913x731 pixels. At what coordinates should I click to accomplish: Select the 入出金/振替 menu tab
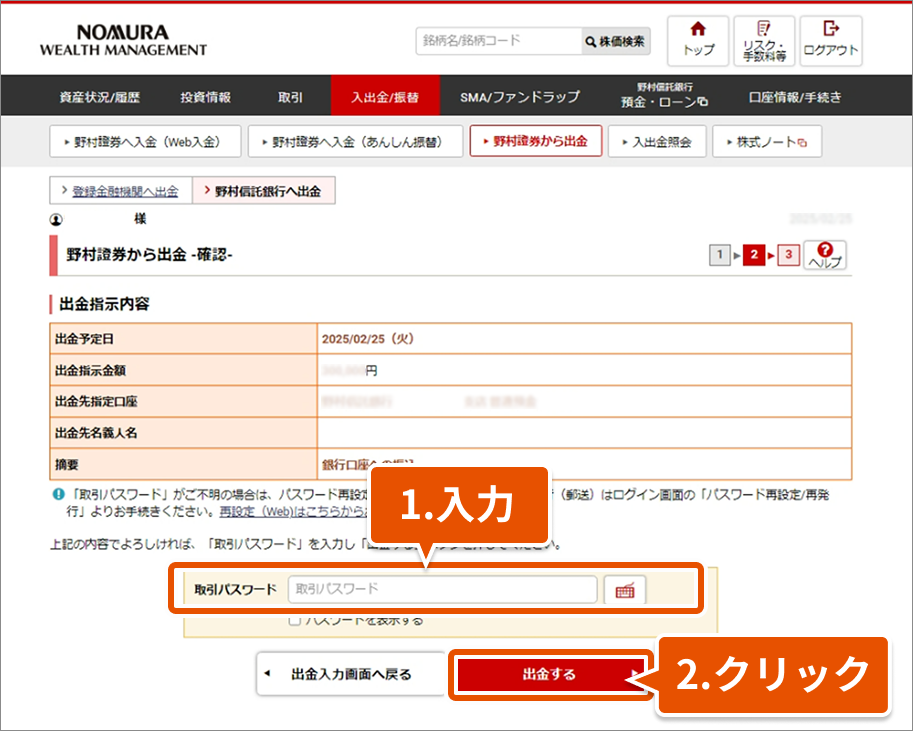(384, 97)
